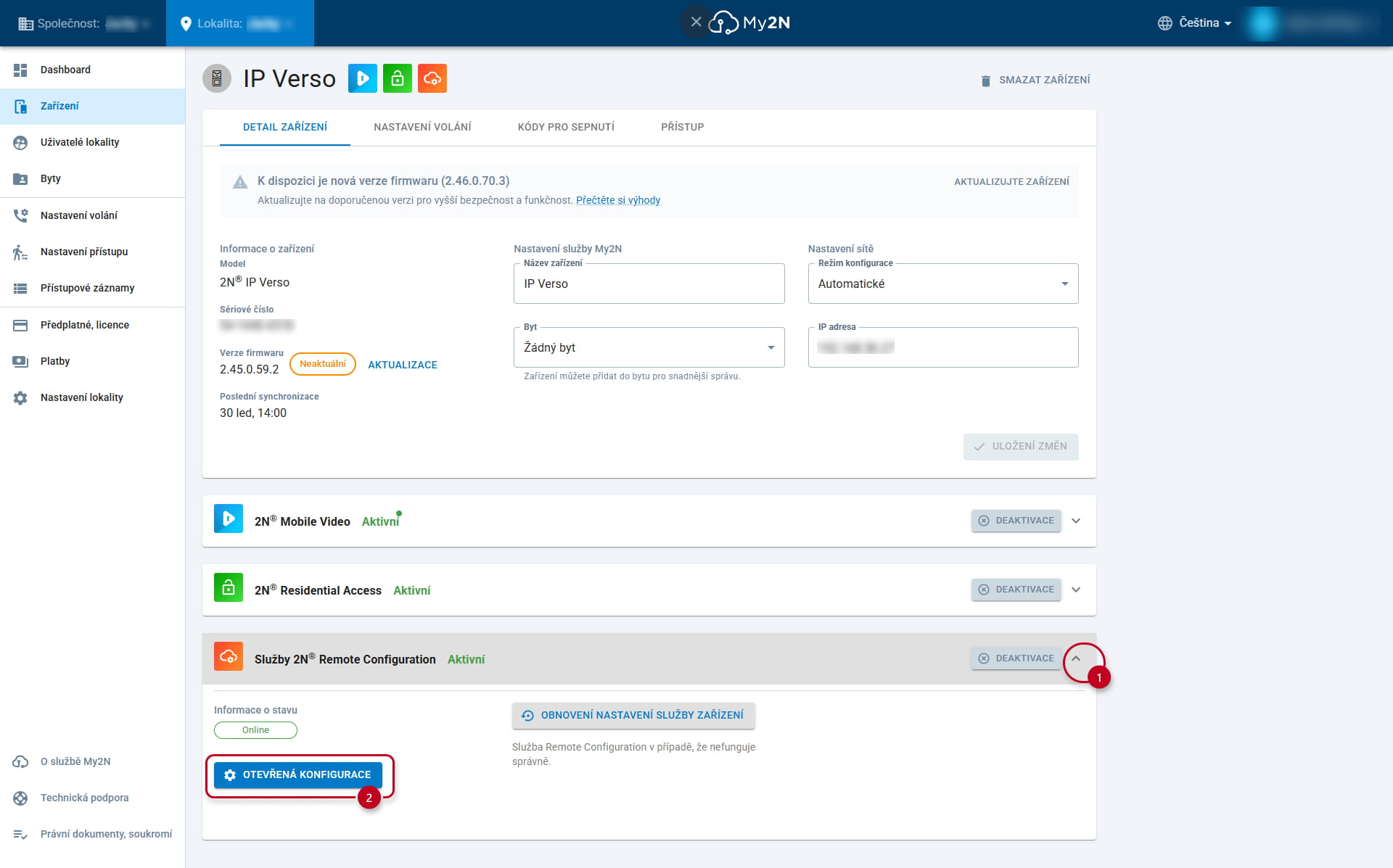1393x868 pixels.
Task: Click the Smazat zařízení button
Action: pos(1035,80)
